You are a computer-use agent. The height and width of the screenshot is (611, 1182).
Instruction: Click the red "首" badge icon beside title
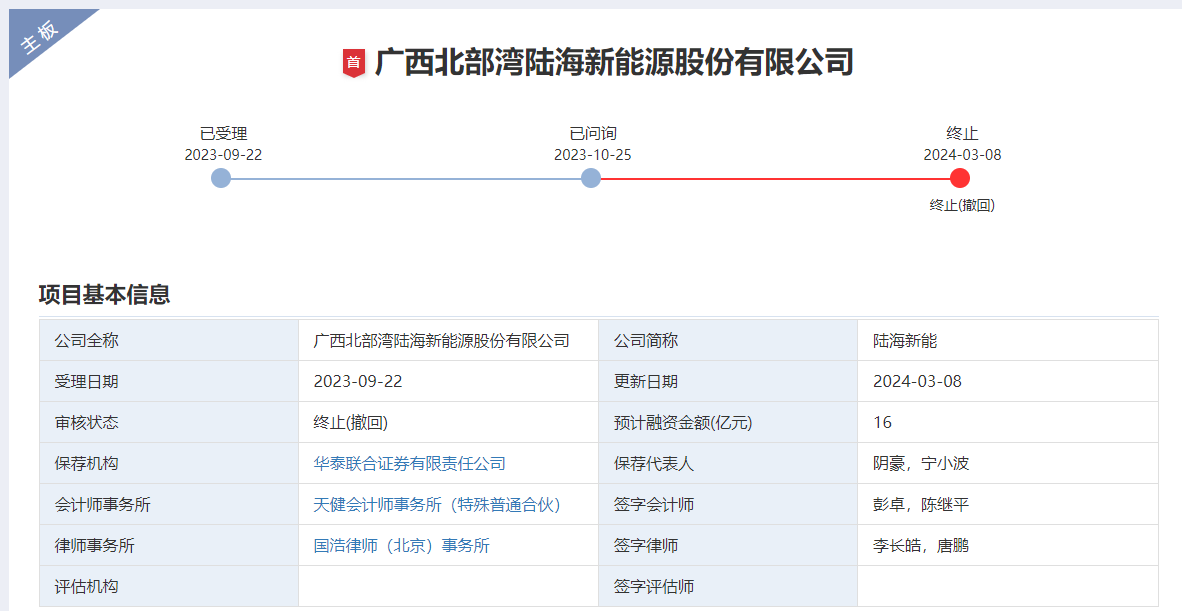(x=353, y=63)
